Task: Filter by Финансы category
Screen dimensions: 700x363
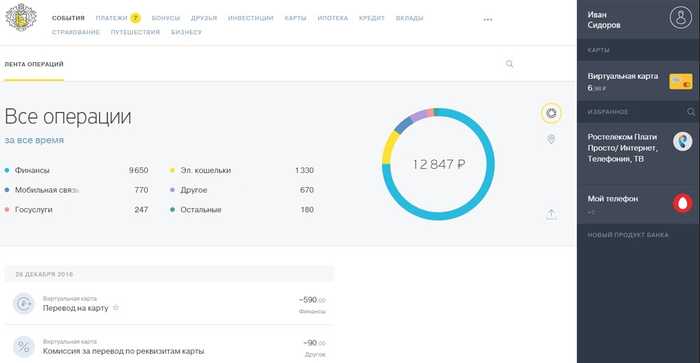Action: click(32, 170)
